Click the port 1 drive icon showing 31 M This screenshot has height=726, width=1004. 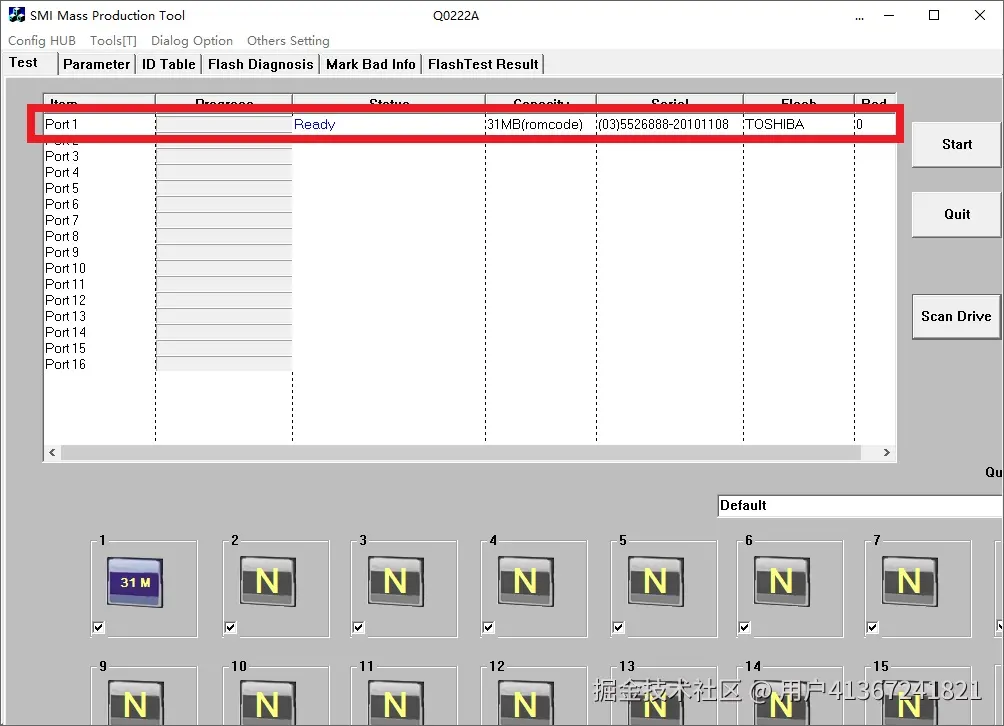coord(135,582)
